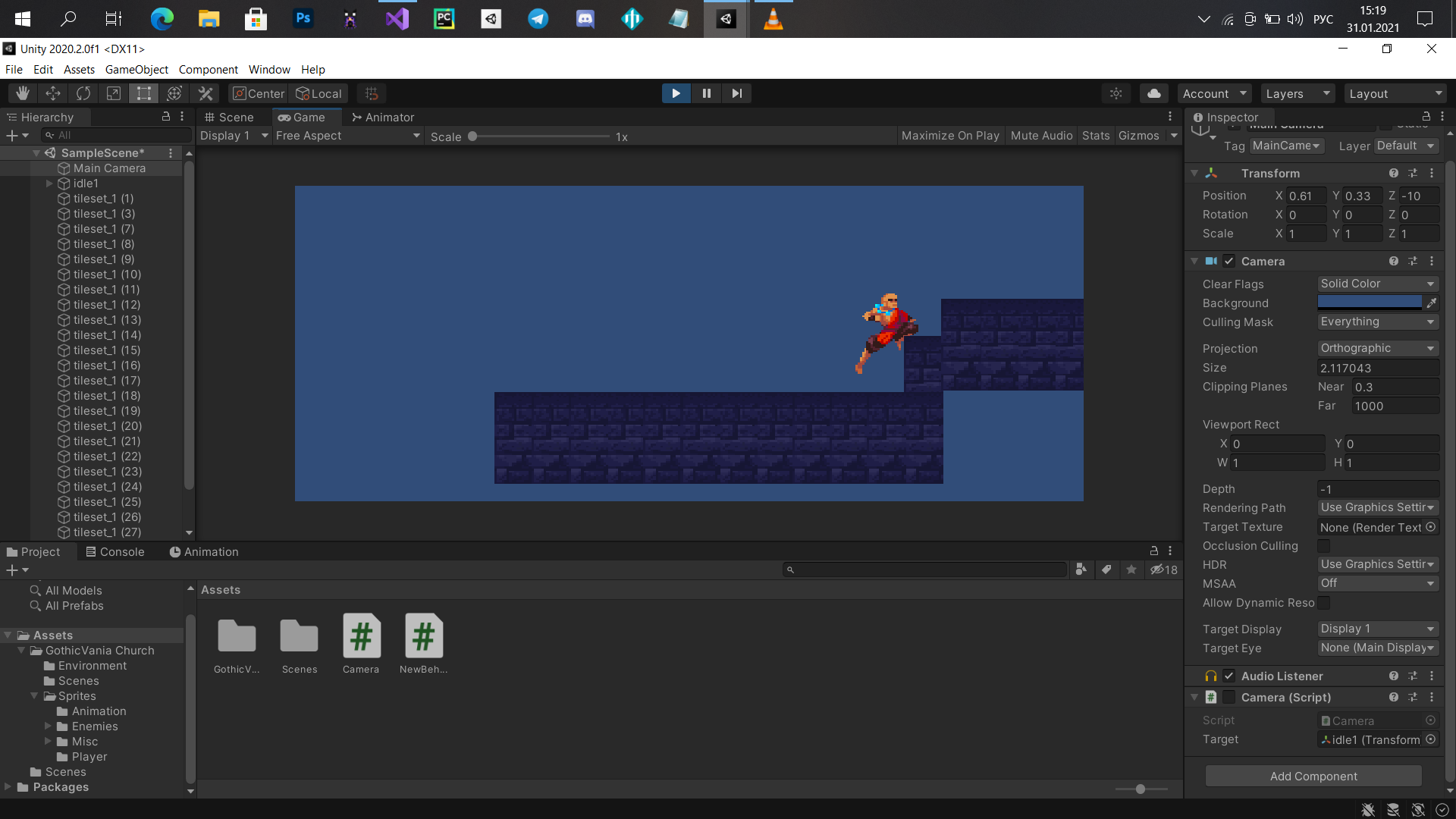Viewport: 1456px width, 819px height.
Task: Expand the idle1 hierarchy item
Action: [x=49, y=184]
